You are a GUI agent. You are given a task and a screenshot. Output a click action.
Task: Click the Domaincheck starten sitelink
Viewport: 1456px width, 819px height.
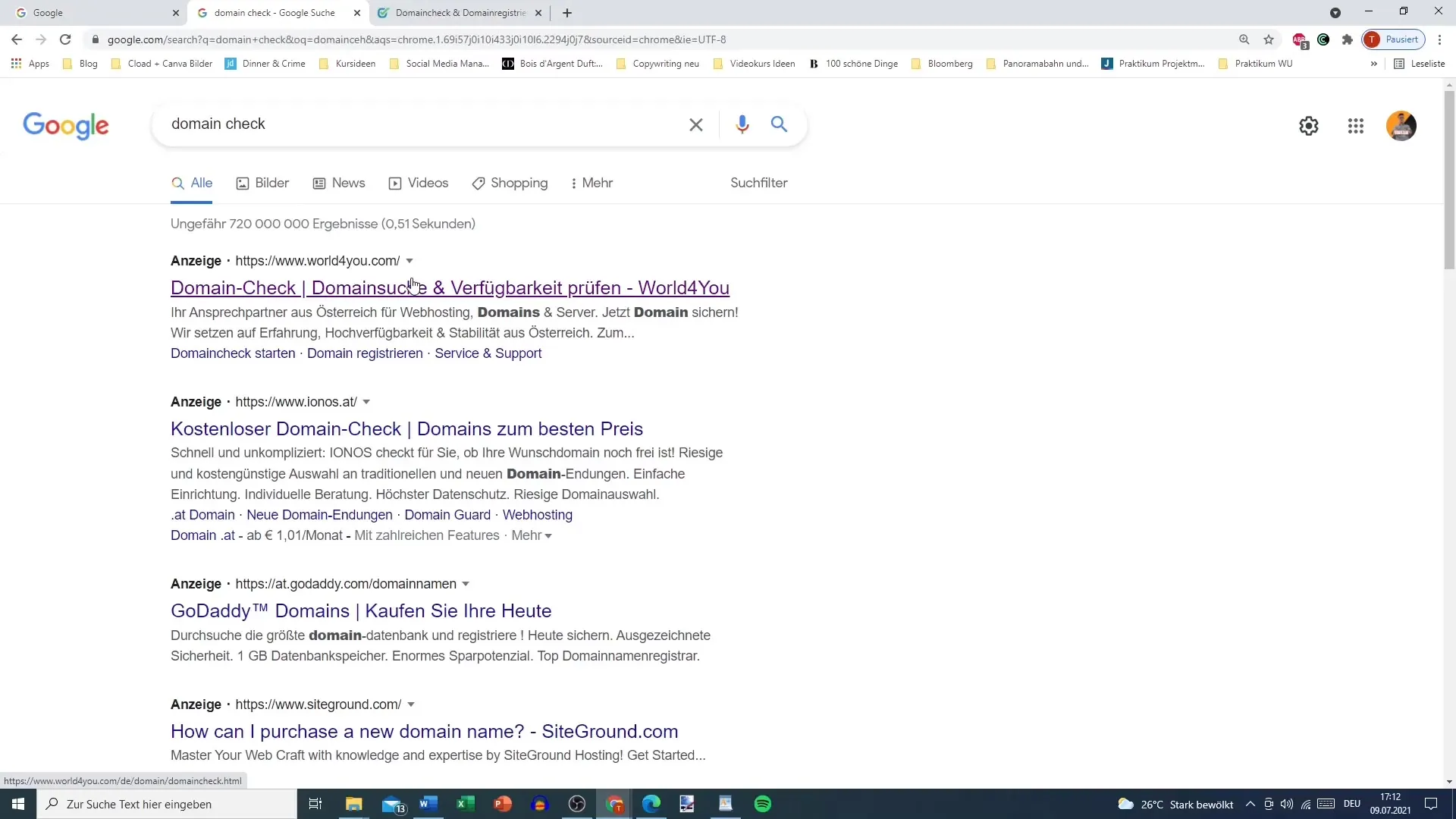coord(233,353)
